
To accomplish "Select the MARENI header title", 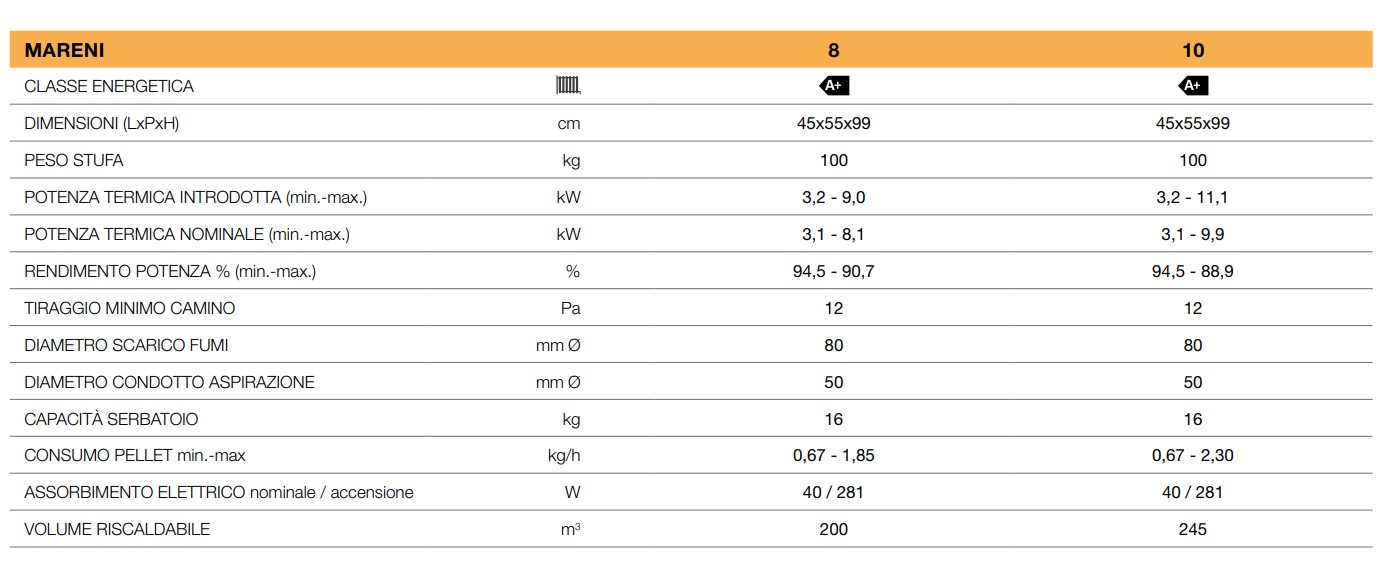I will tap(64, 50).
